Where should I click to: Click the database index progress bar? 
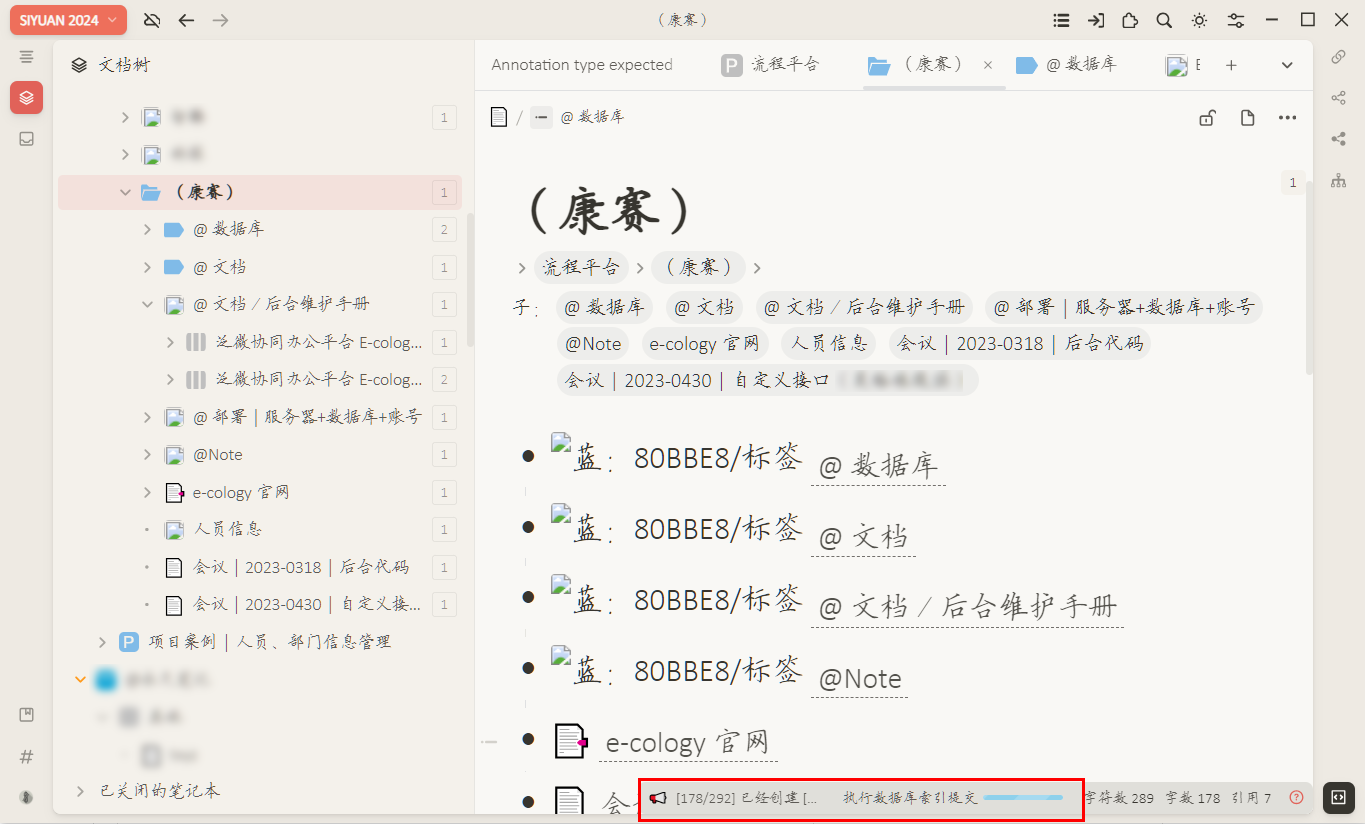[x=1023, y=798]
